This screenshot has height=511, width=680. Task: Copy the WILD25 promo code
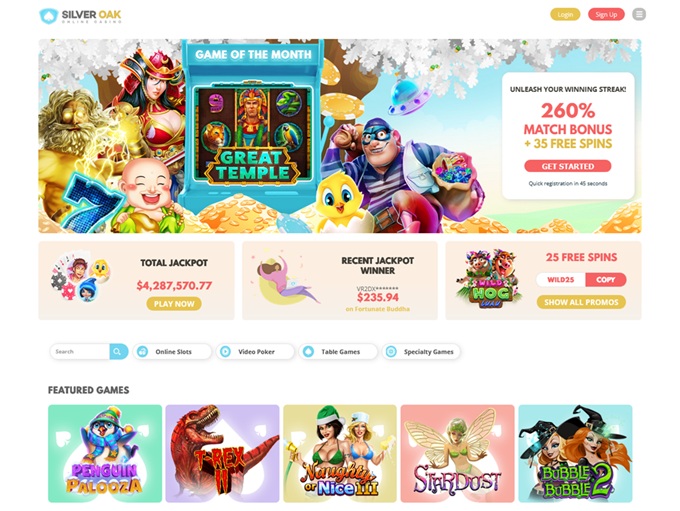(605, 280)
